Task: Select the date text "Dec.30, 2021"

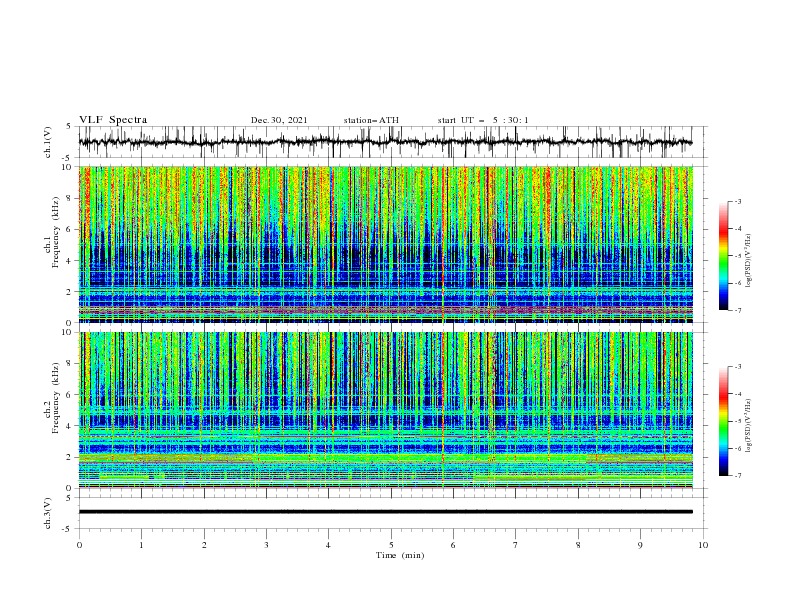Action: (x=279, y=120)
